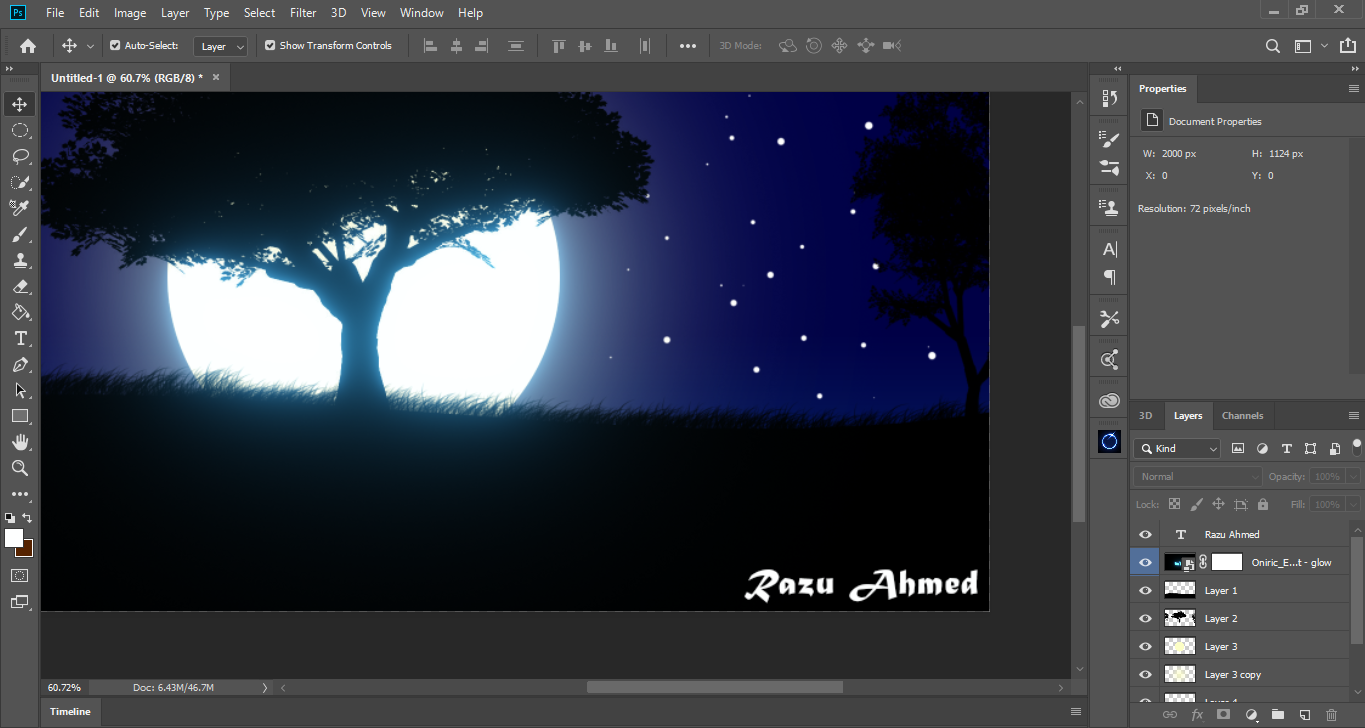The image size is (1365, 728).
Task: Swap foreground and background colors
Action: click(x=28, y=518)
